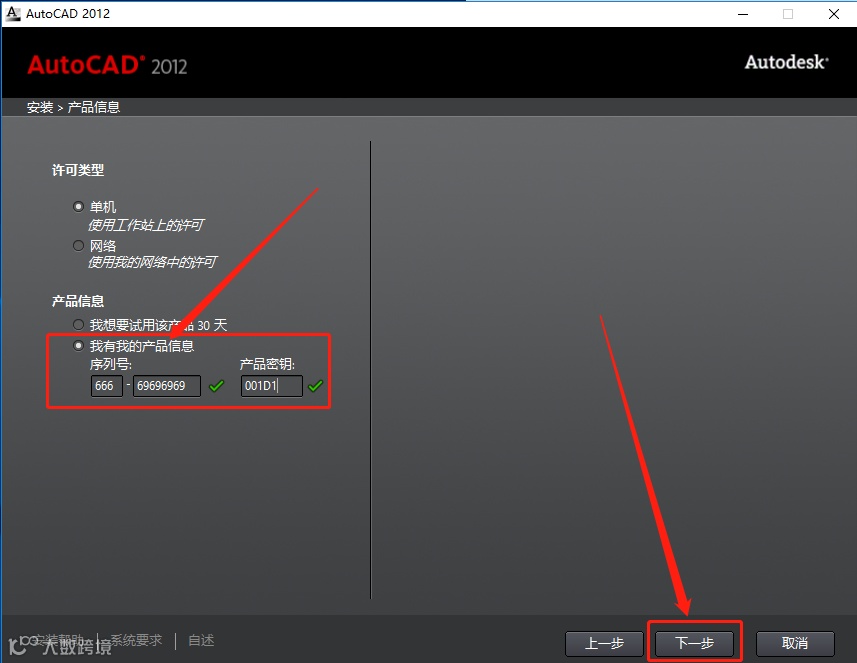The height and width of the screenshot is (663, 857).
Task: Click the 使用我的网络中的许可 description text
Action: [152, 262]
